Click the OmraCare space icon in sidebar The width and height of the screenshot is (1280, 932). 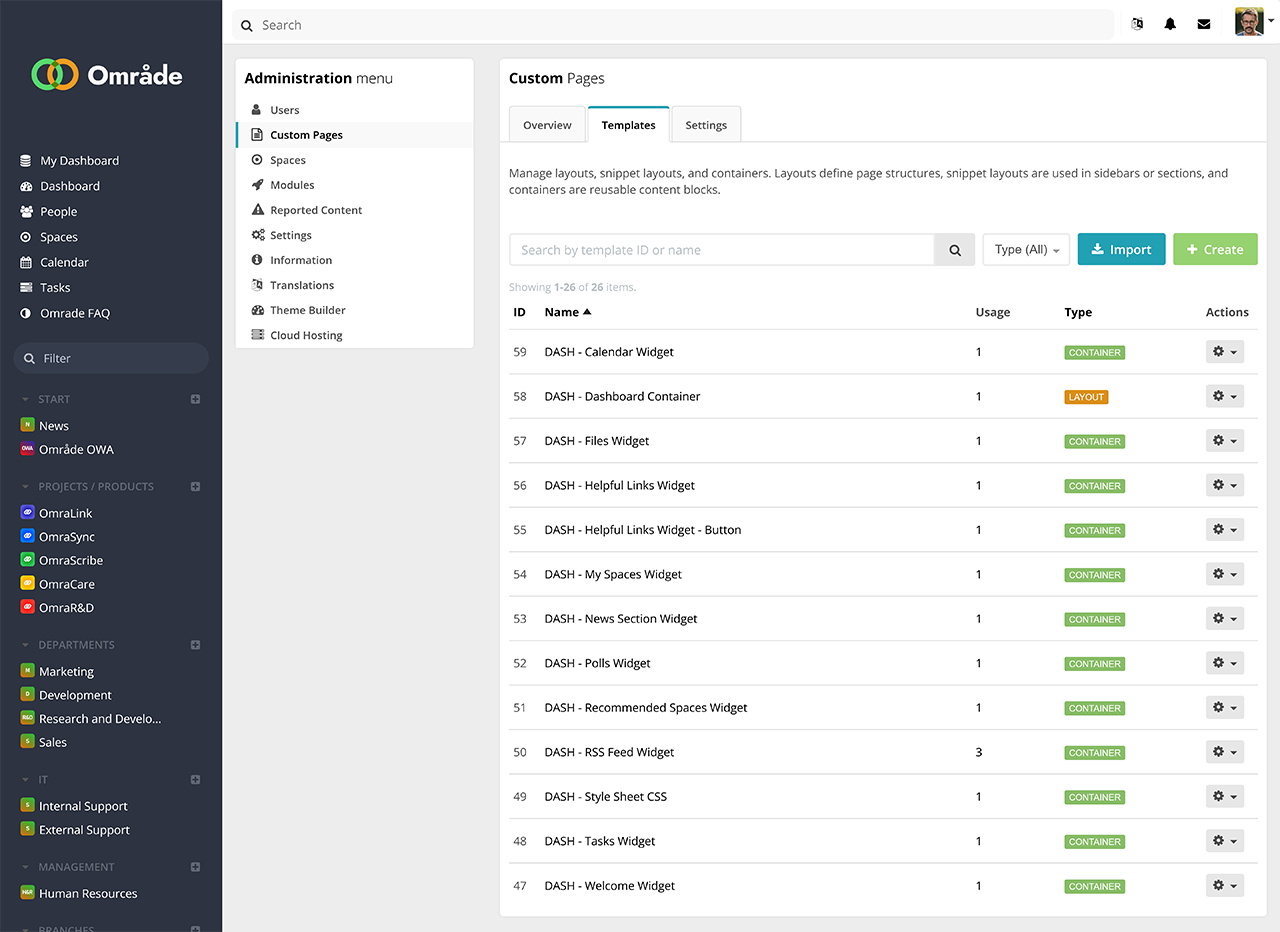(28, 584)
